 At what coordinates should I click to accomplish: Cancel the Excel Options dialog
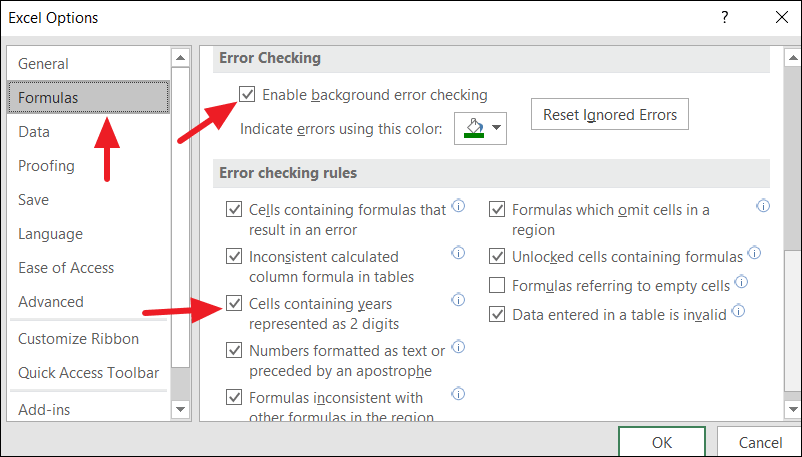pyautogui.click(x=760, y=442)
